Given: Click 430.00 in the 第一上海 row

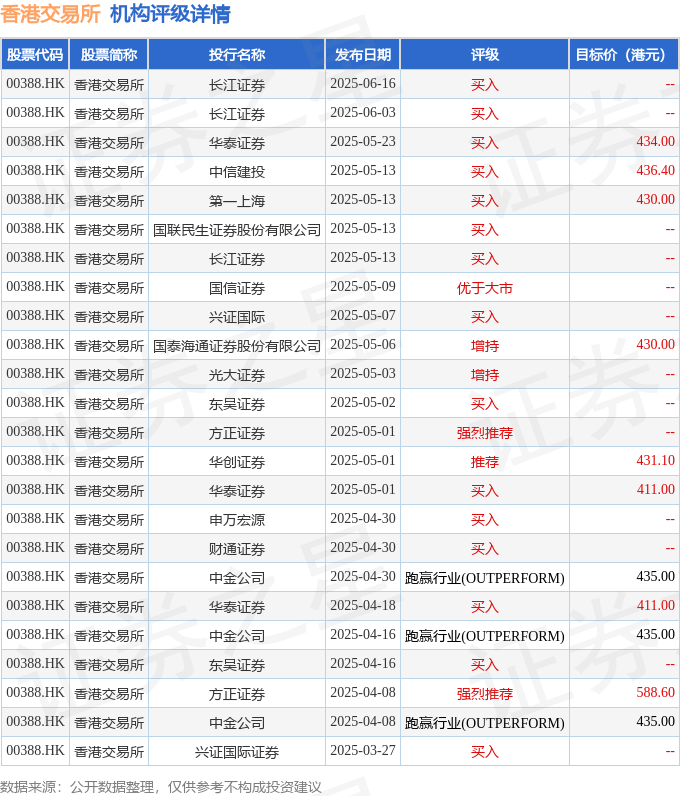Looking at the screenshot, I should point(655,199).
